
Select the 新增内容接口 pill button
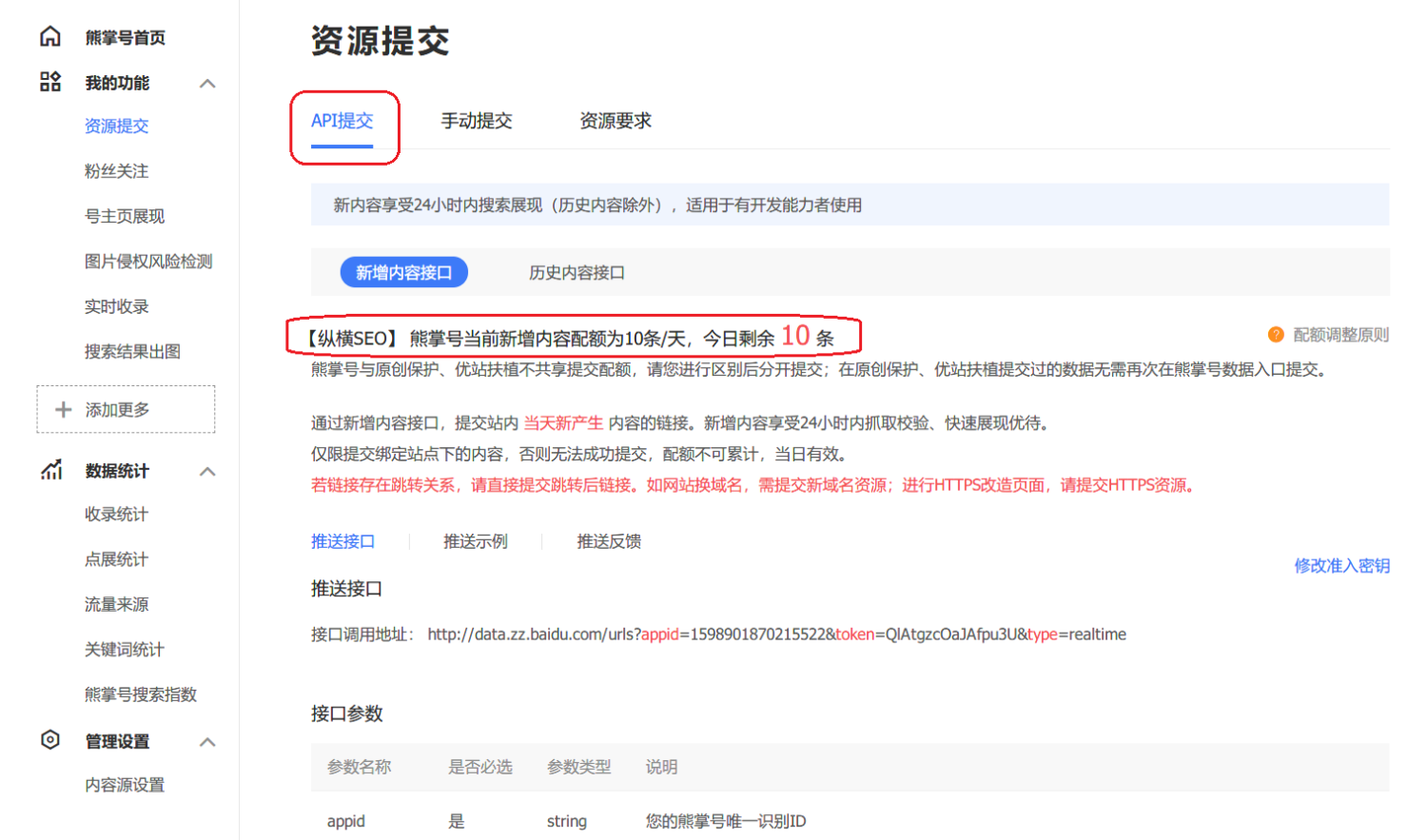pyautogui.click(x=403, y=272)
